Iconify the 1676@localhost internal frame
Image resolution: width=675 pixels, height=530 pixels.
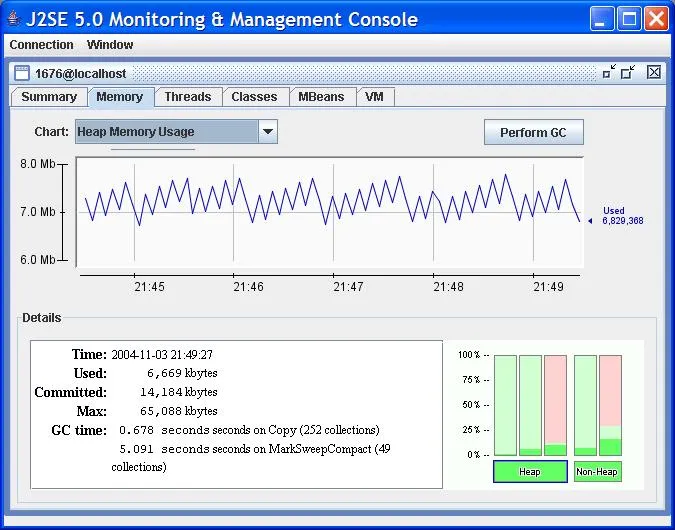[609, 72]
